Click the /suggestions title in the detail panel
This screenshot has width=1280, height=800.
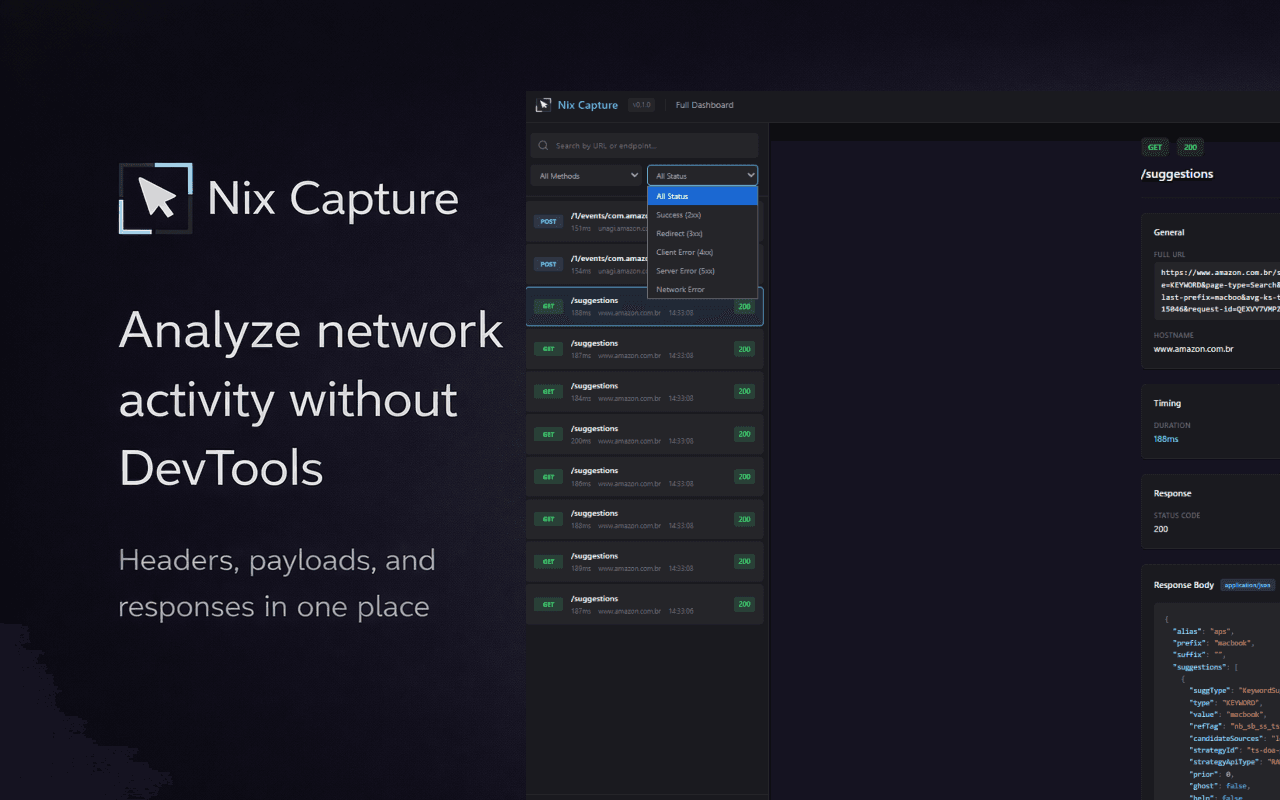tap(1177, 173)
